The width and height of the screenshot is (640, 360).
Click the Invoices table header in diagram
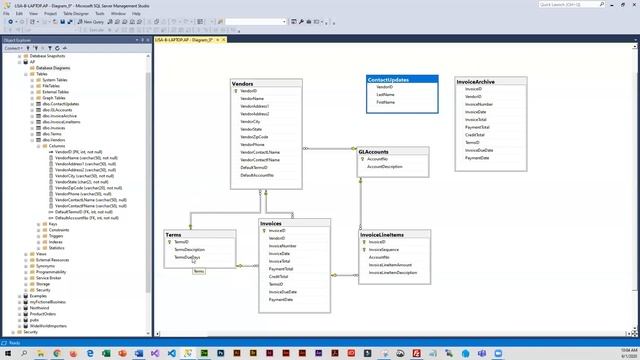point(294,223)
